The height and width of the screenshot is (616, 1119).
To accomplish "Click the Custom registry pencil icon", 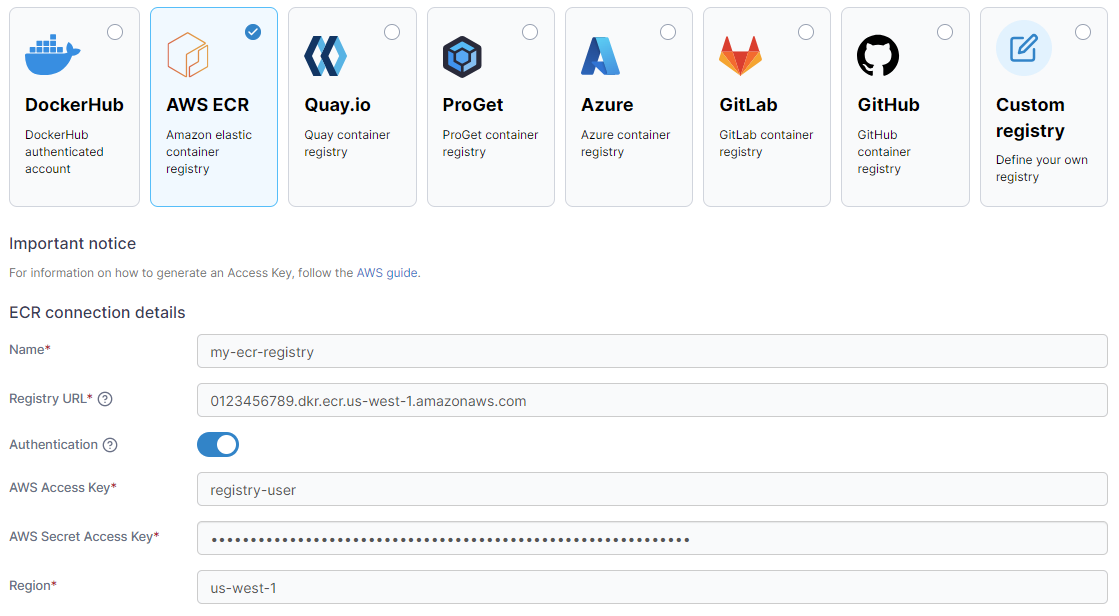I will pyautogui.click(x=1023, y=48).
